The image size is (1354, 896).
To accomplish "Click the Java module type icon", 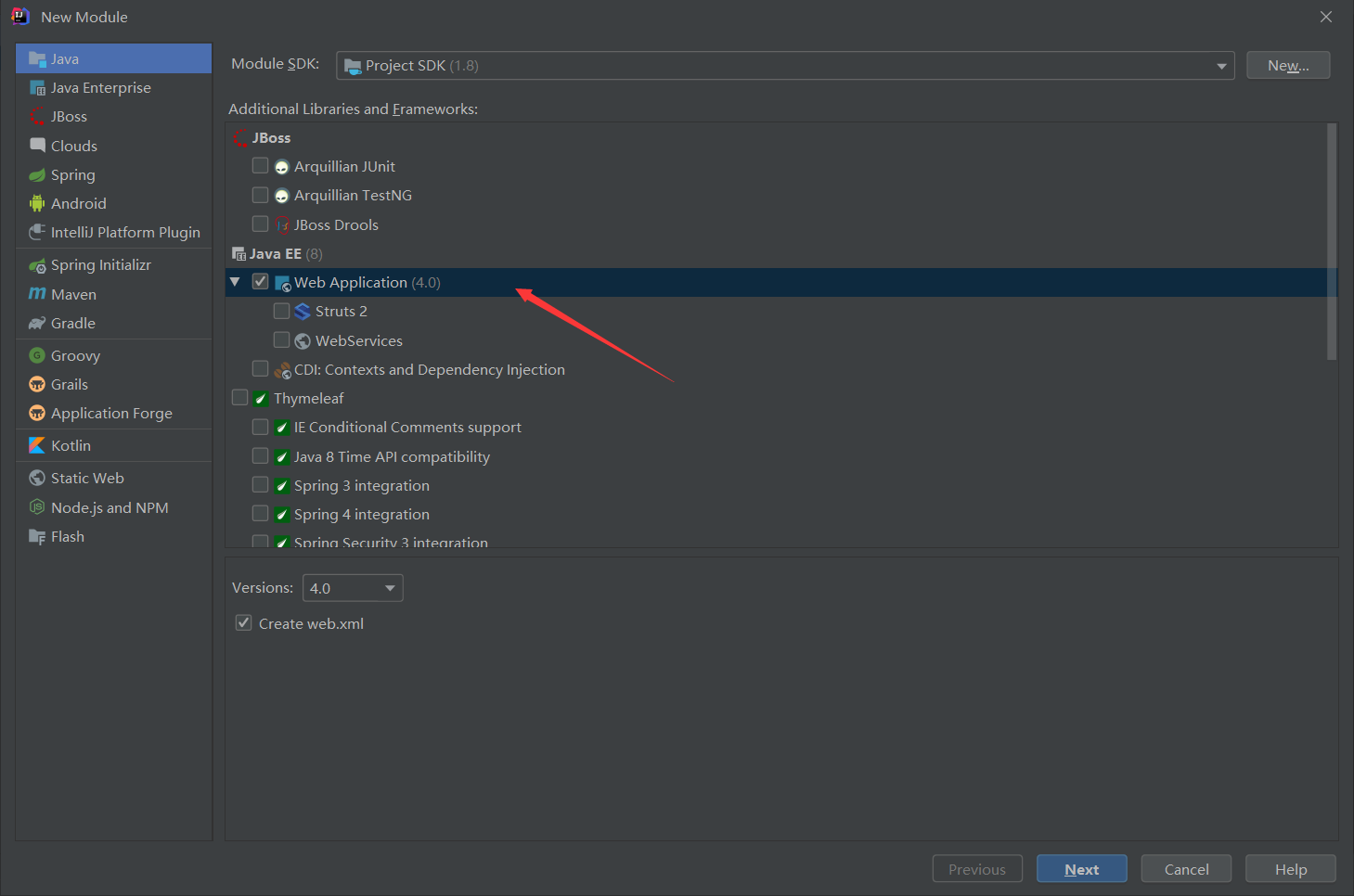I will [x=37, y=58].
